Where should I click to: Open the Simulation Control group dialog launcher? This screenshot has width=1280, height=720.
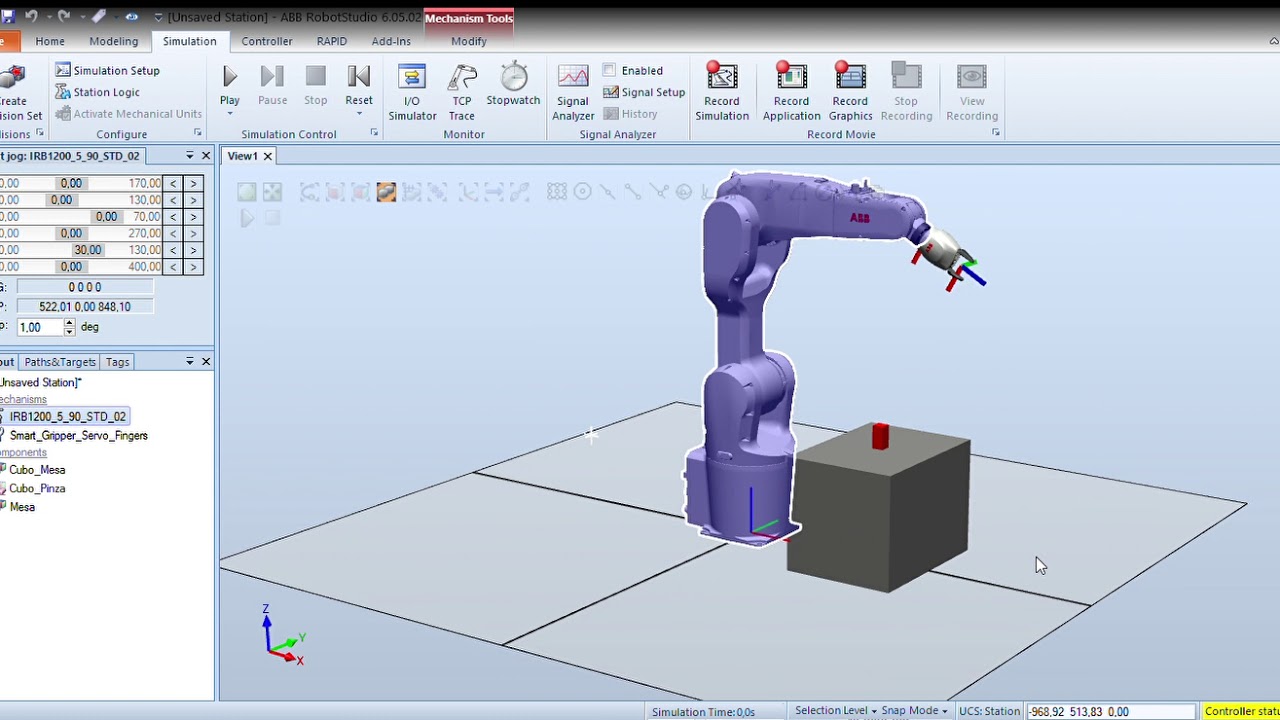[x=375, y=133]
